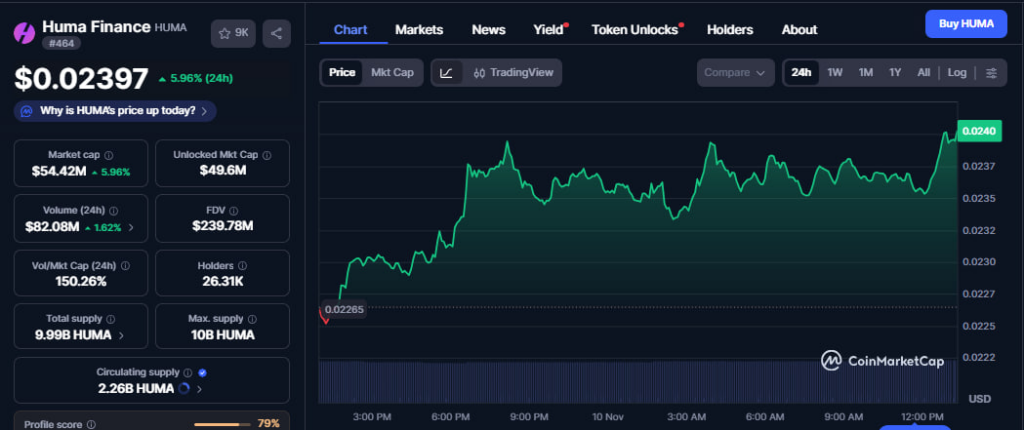Open the News tab
1024x430 pixels.
point(488,30)
